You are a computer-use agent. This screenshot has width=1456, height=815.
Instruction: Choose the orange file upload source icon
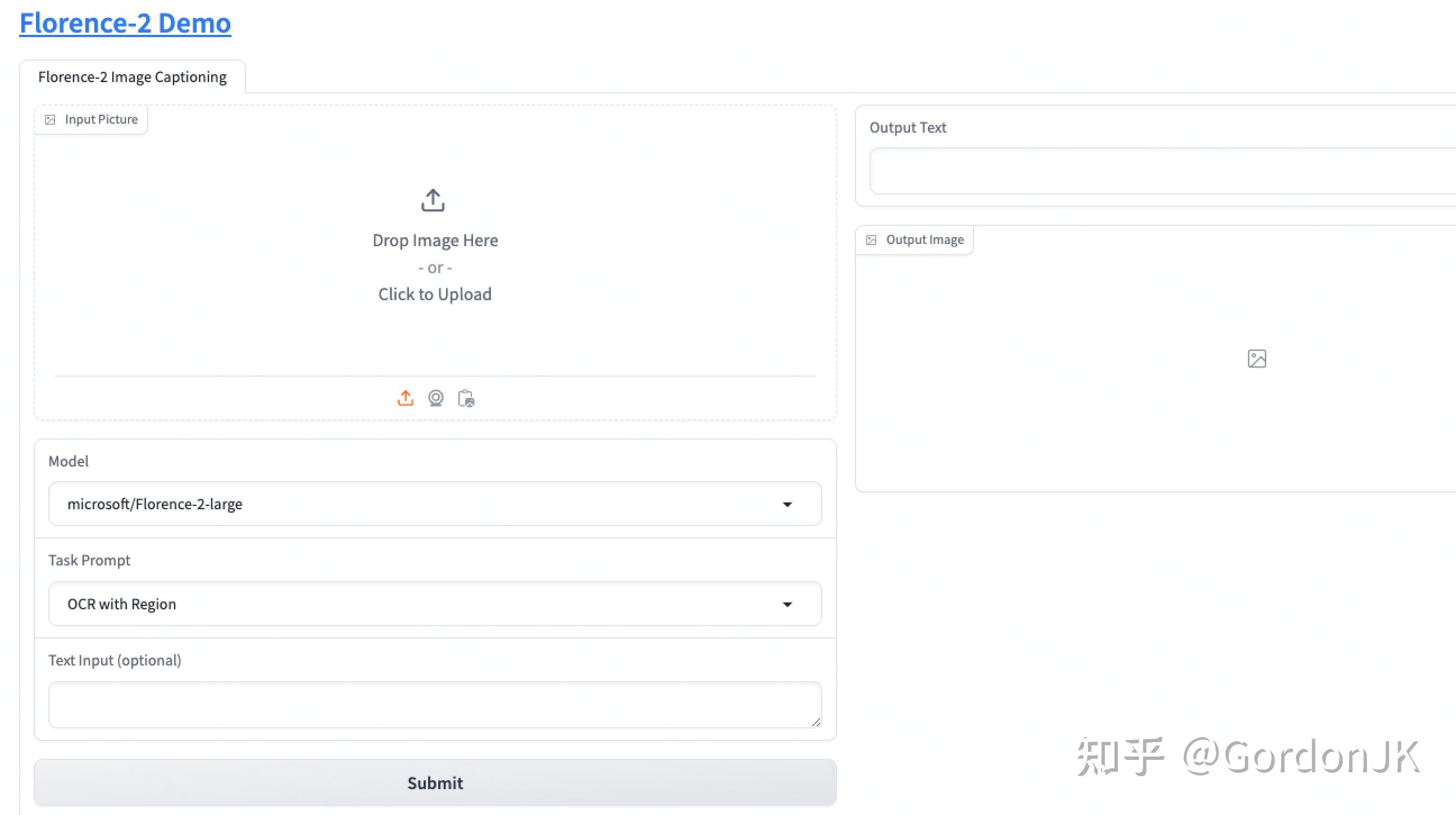(405, 398)
